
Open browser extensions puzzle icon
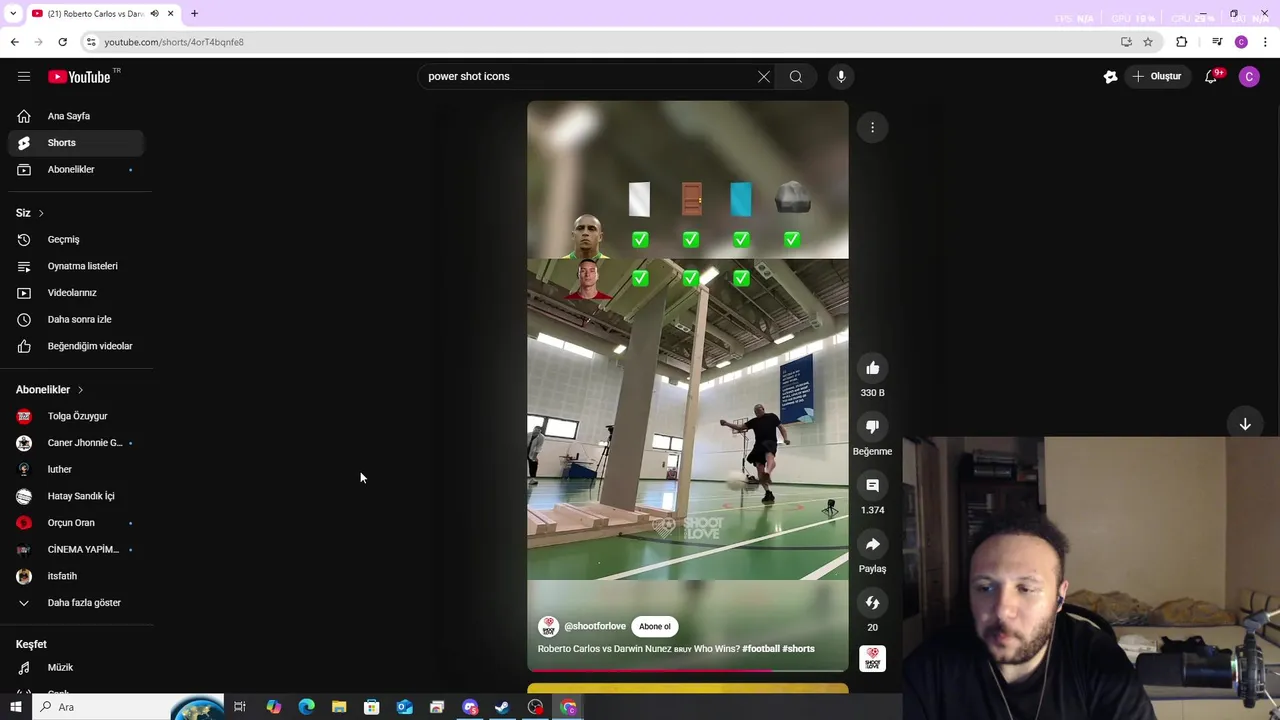(1182, 42)
